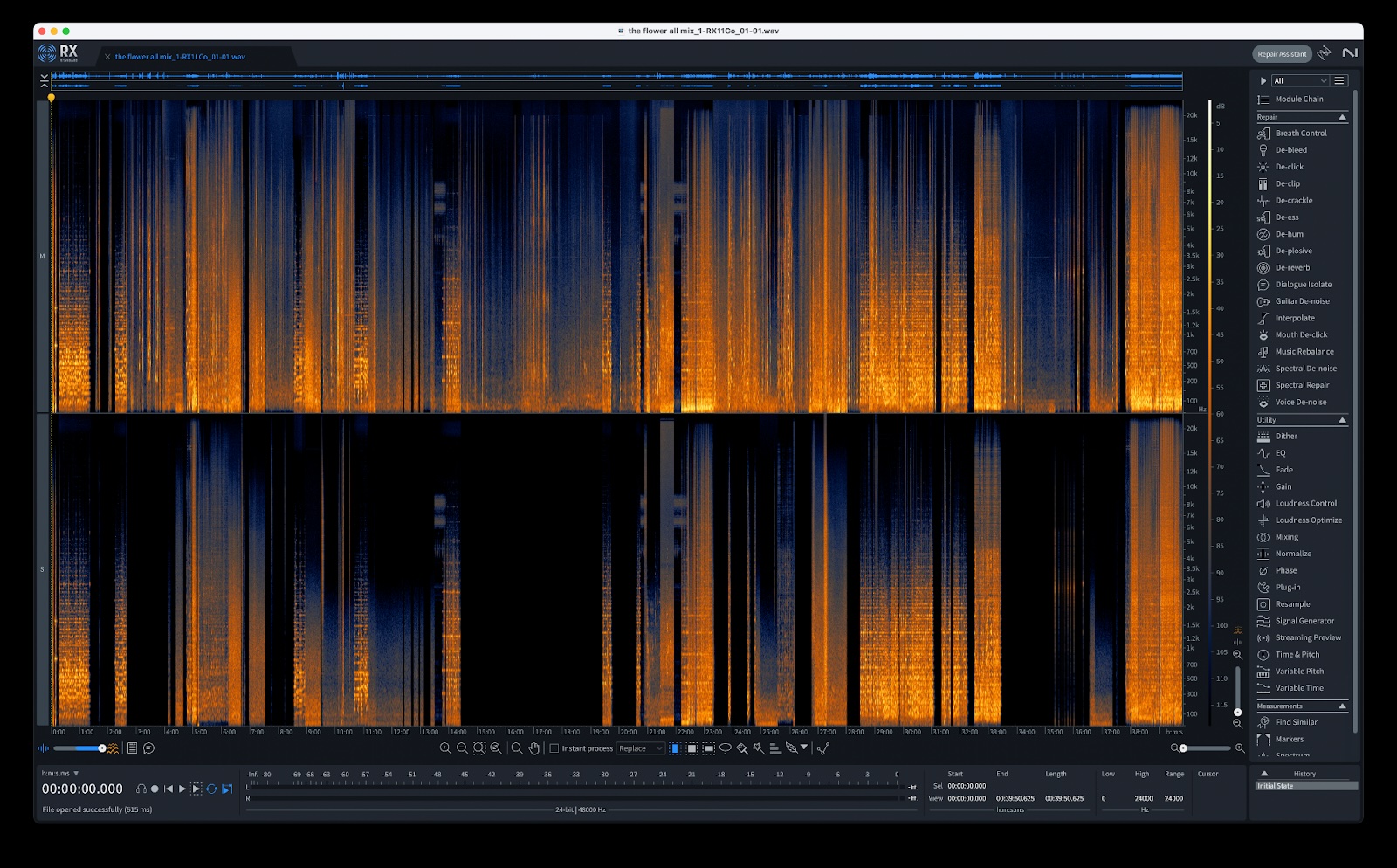
Task: Select Initial State in History
Action: tap(1305, 786)
